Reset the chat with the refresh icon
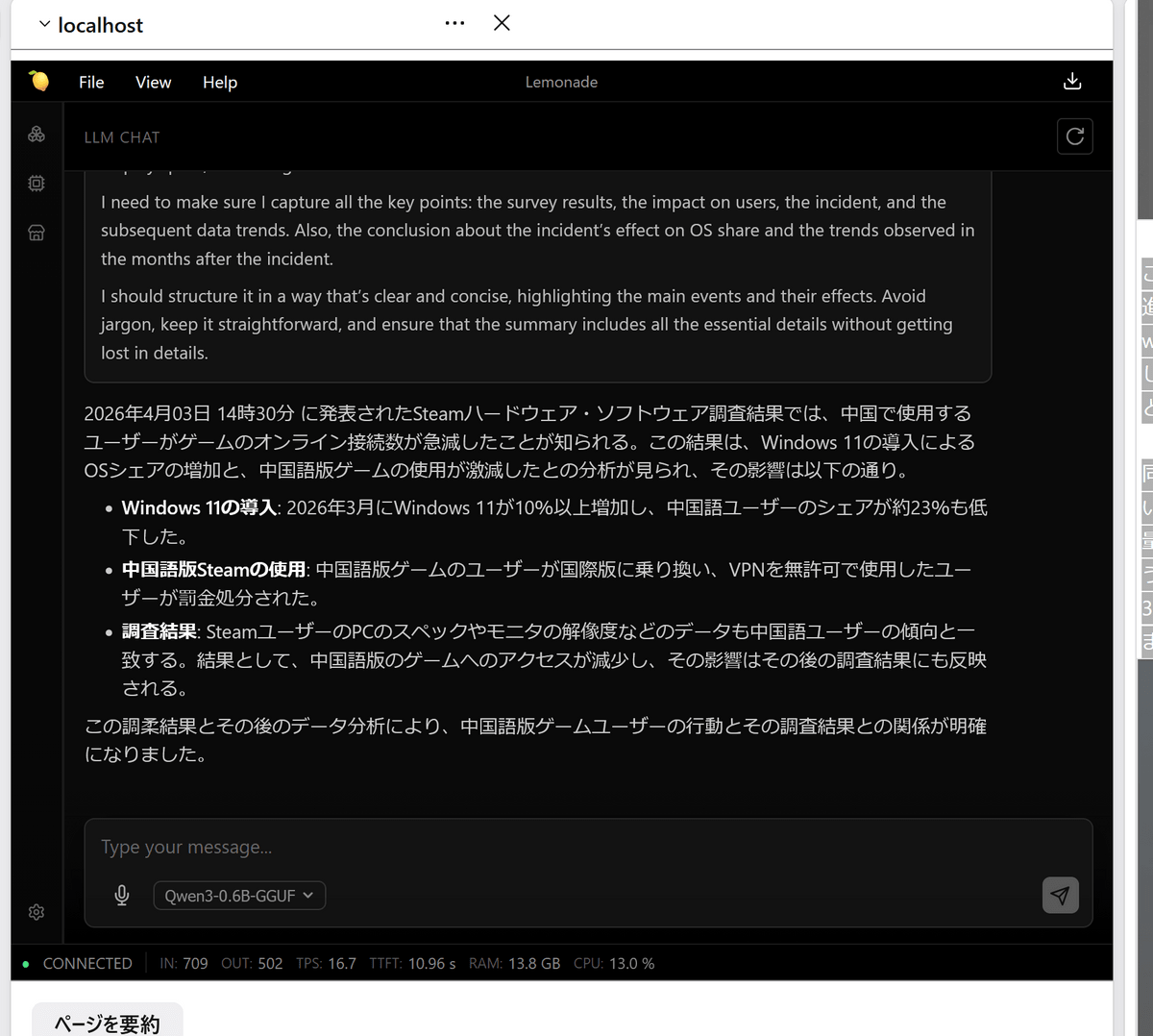1153x1036 pixels. (x=1074, y=136)
